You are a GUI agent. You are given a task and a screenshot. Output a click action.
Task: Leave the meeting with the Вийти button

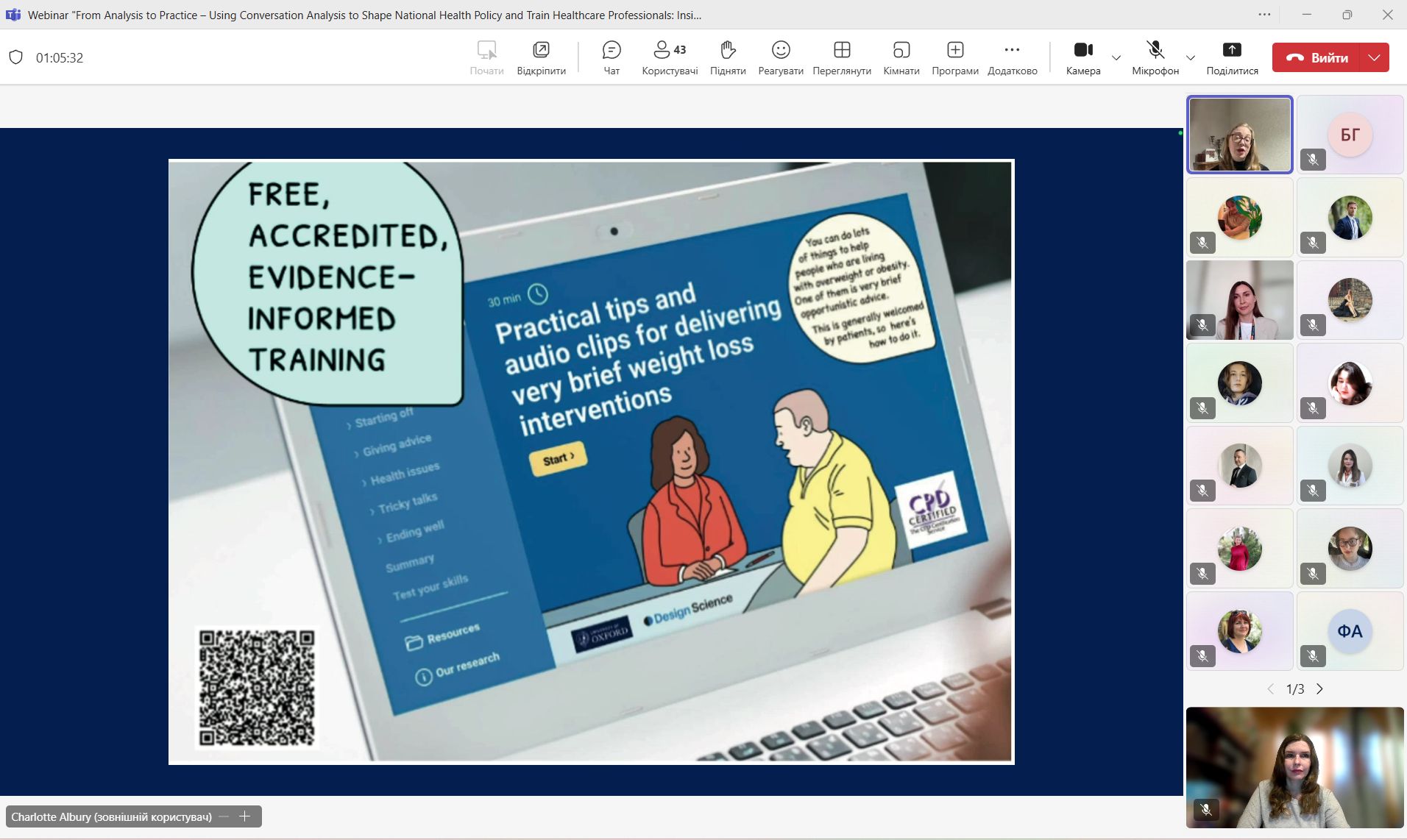1317,57
